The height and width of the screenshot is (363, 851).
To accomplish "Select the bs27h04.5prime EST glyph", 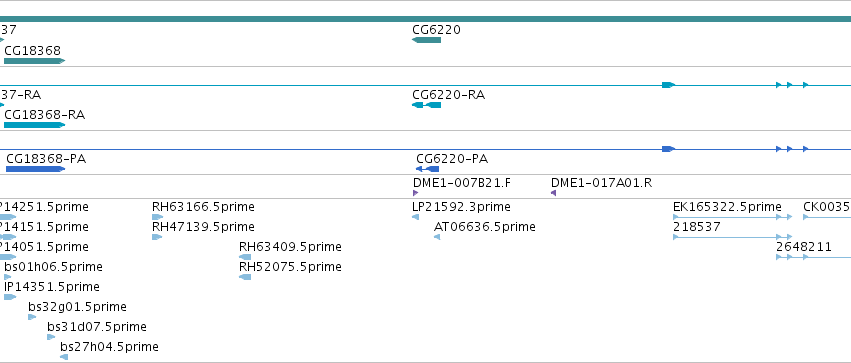I will click(64, 357).
